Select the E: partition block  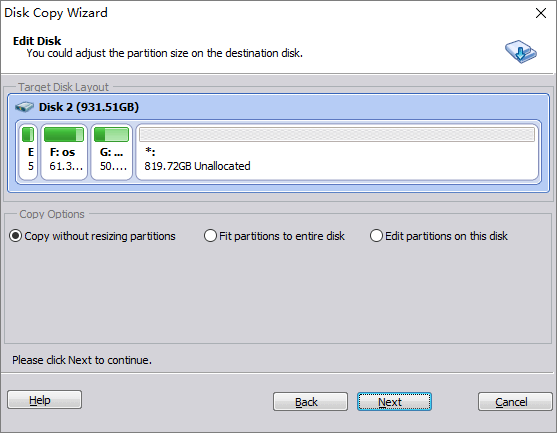(28, 152)
